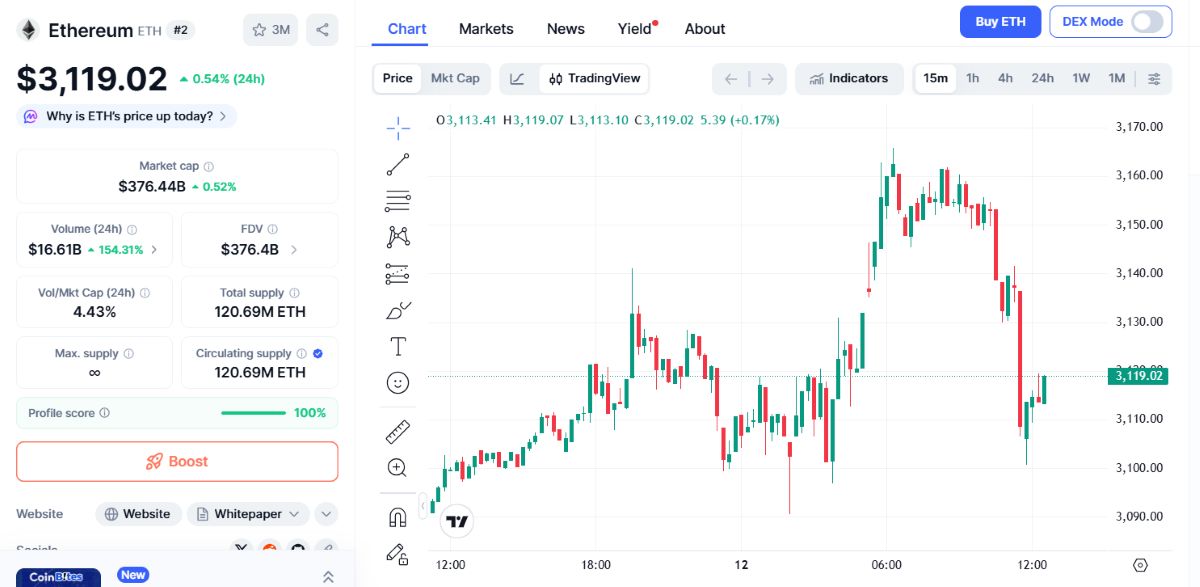1200x587 pixels.
Task: Select the measure ruler tool
Action: 397,432
